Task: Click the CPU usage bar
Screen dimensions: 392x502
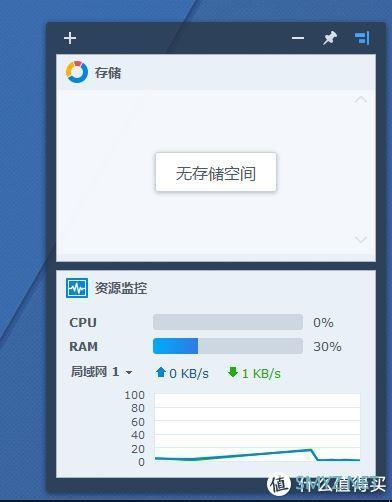Action: pos(228,322)
